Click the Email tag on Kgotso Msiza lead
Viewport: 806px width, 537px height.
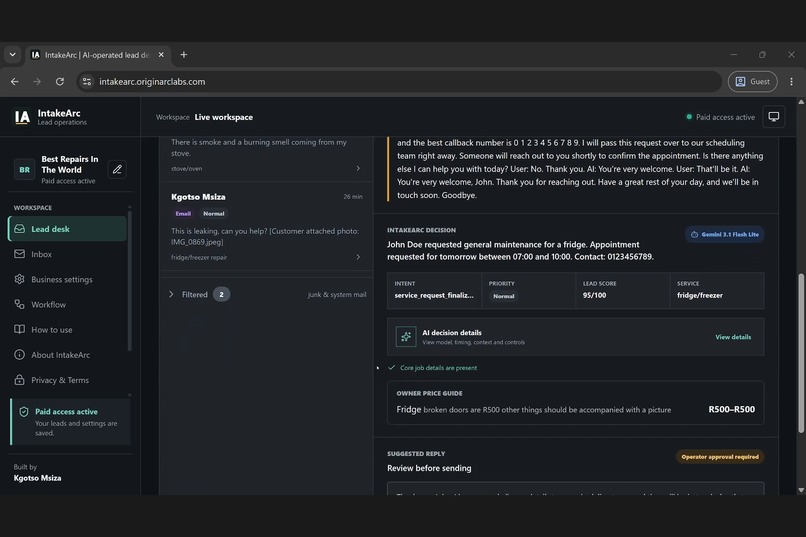[x=183, y=214]
